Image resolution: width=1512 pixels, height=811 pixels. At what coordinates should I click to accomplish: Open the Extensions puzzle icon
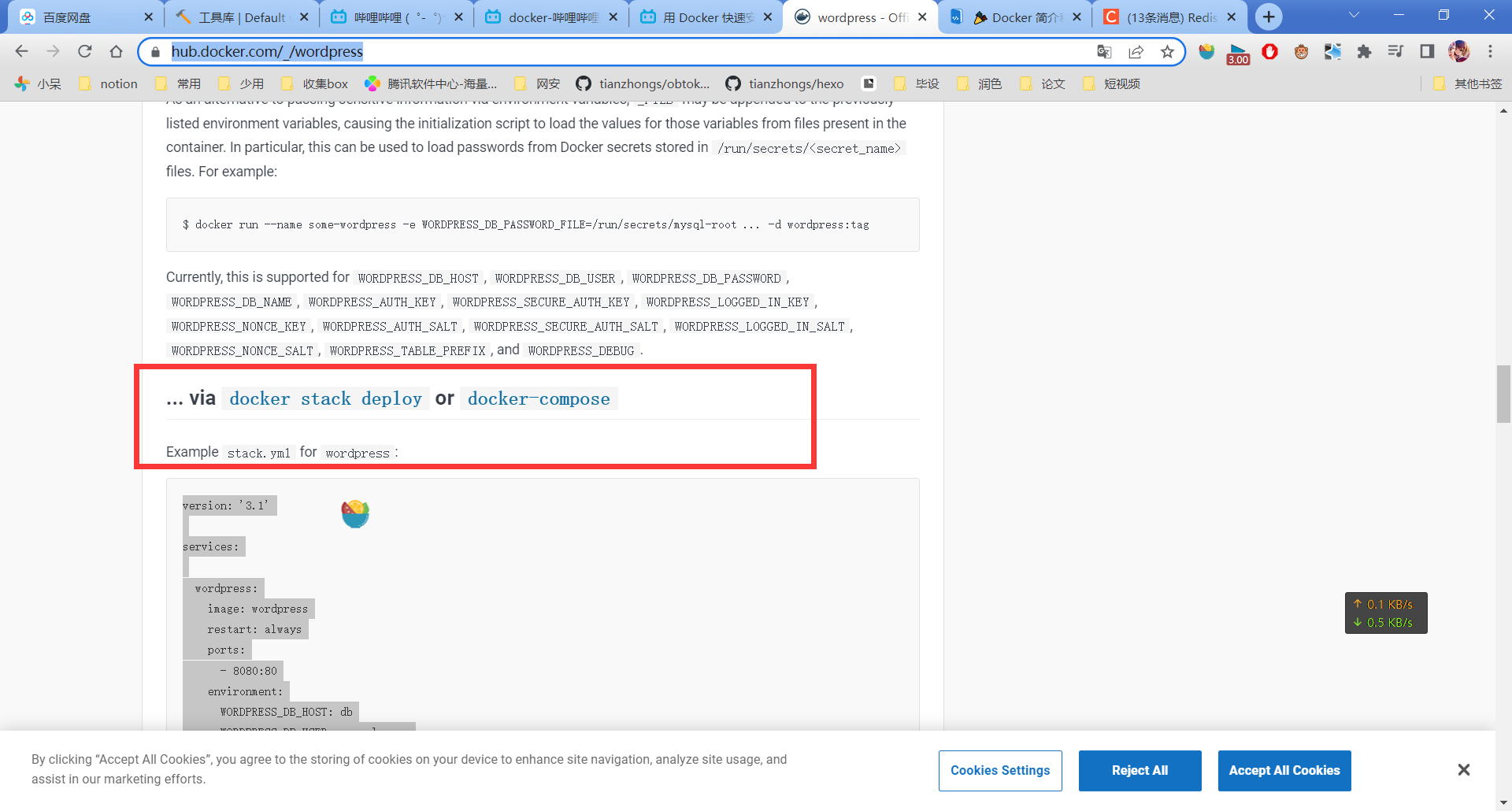[x=1364, y=52]
